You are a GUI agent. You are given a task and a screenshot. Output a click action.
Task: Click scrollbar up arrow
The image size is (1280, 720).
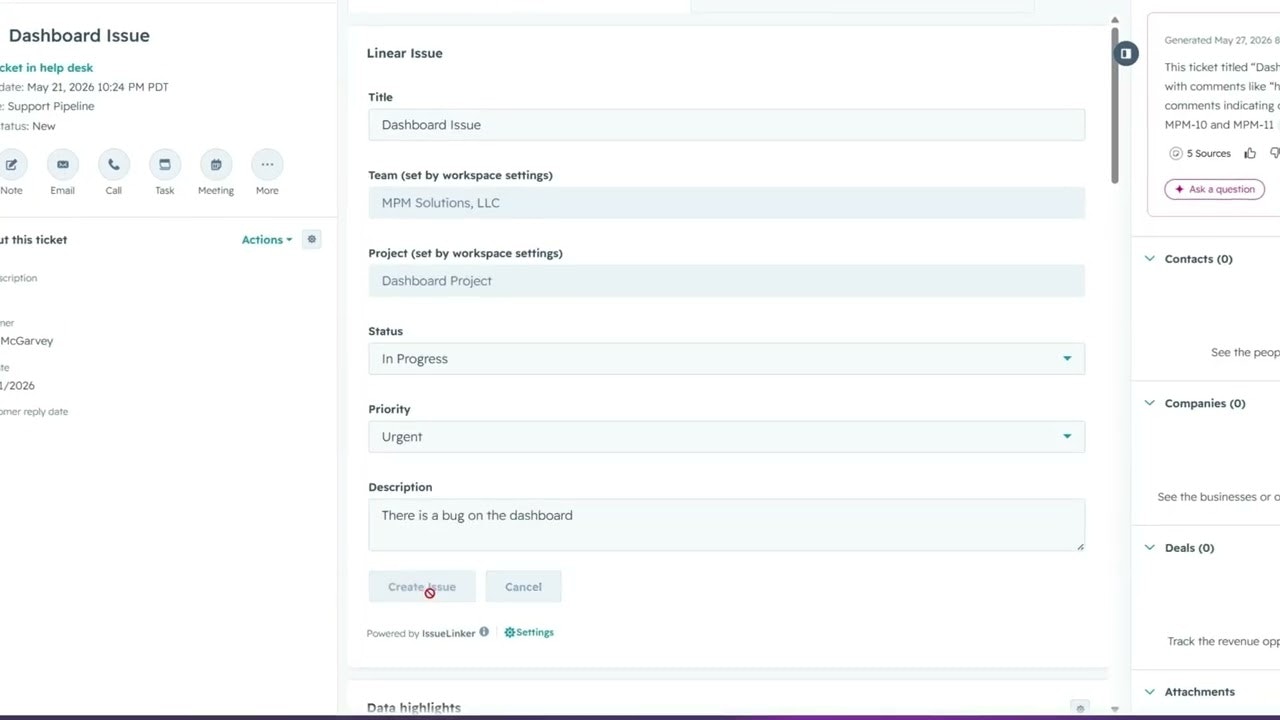(x=1115, y=20)
